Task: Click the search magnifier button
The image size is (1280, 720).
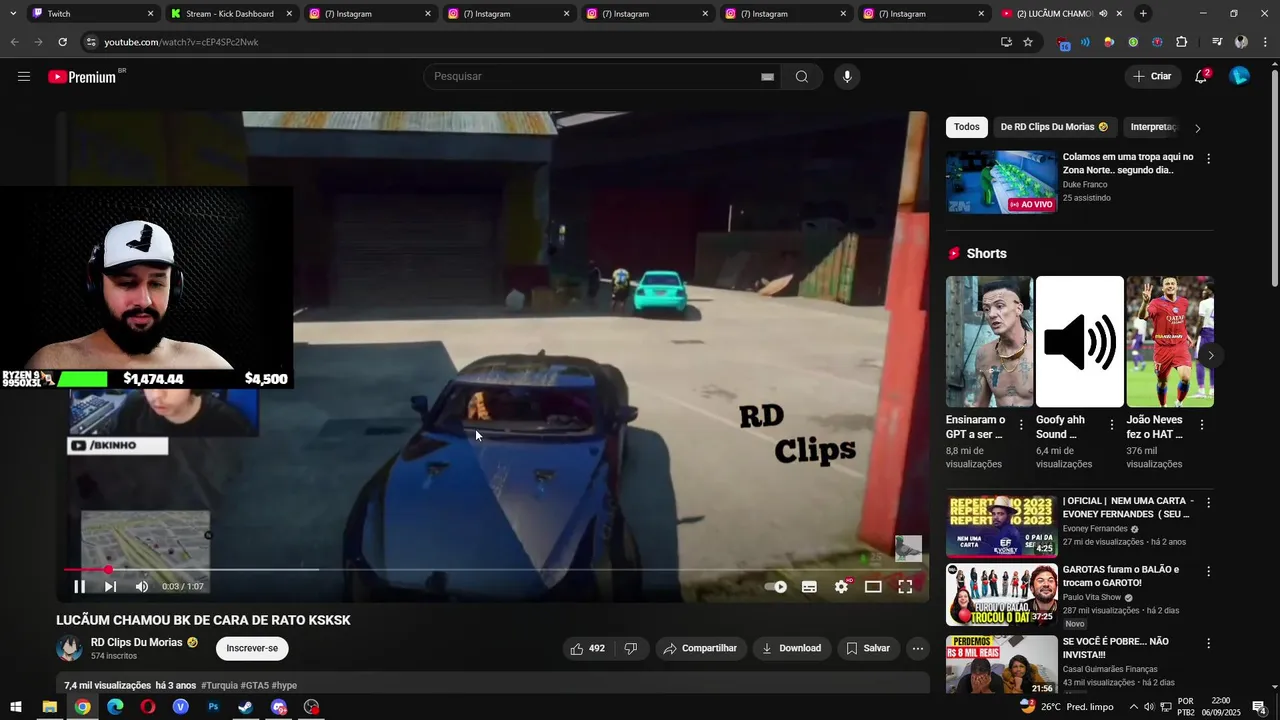Action: point(802,77)
